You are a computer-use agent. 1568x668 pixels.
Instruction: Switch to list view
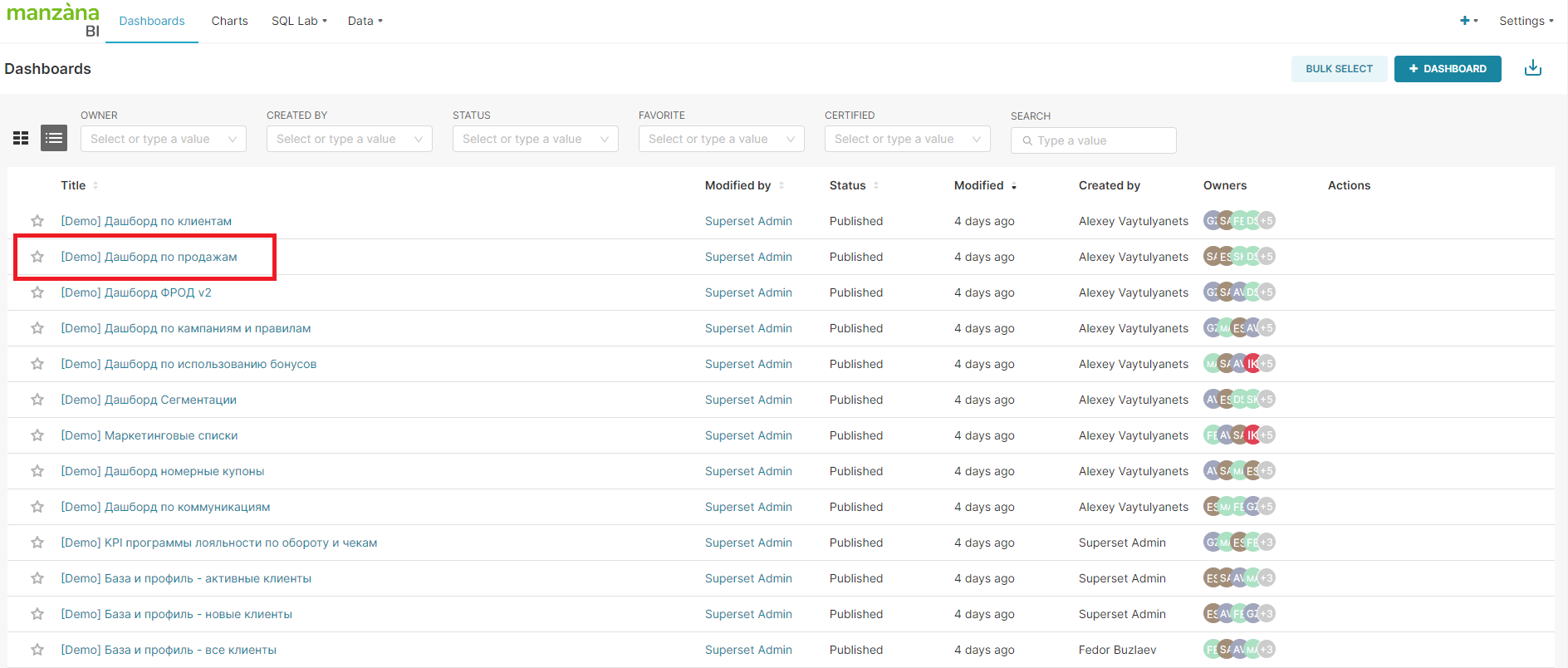point(54,138)
